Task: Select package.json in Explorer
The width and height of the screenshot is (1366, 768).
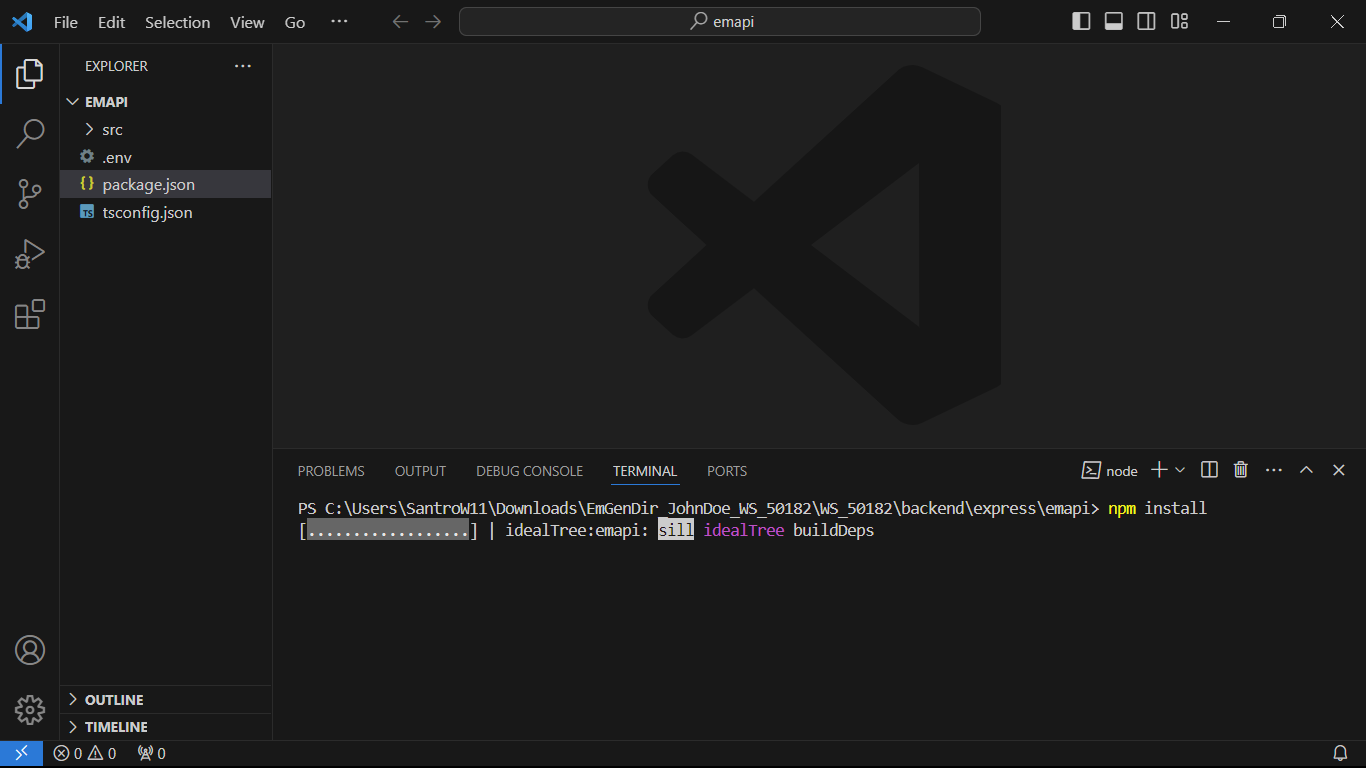Action: point(165,185)
